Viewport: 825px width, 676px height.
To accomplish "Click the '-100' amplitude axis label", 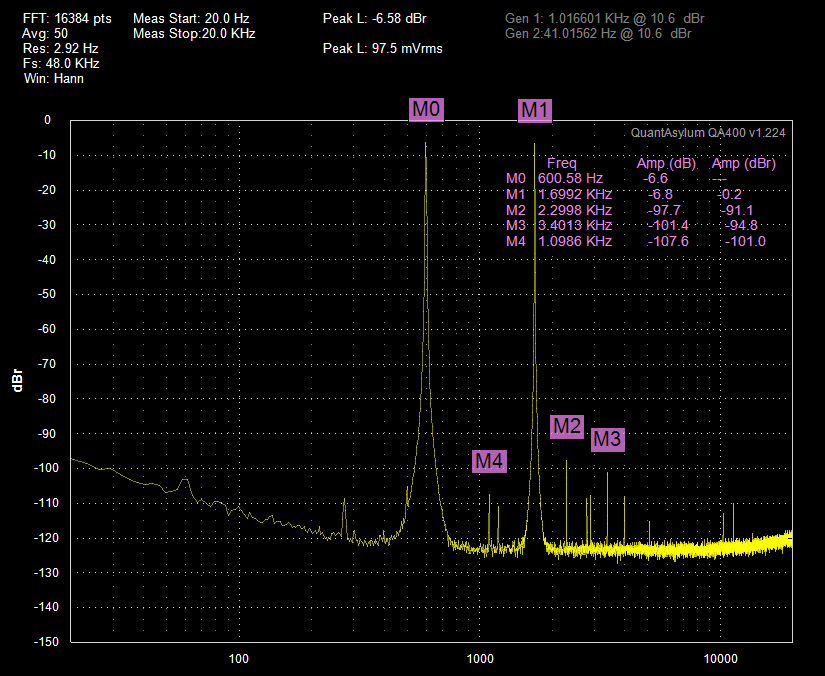I will tap(46, 468).
